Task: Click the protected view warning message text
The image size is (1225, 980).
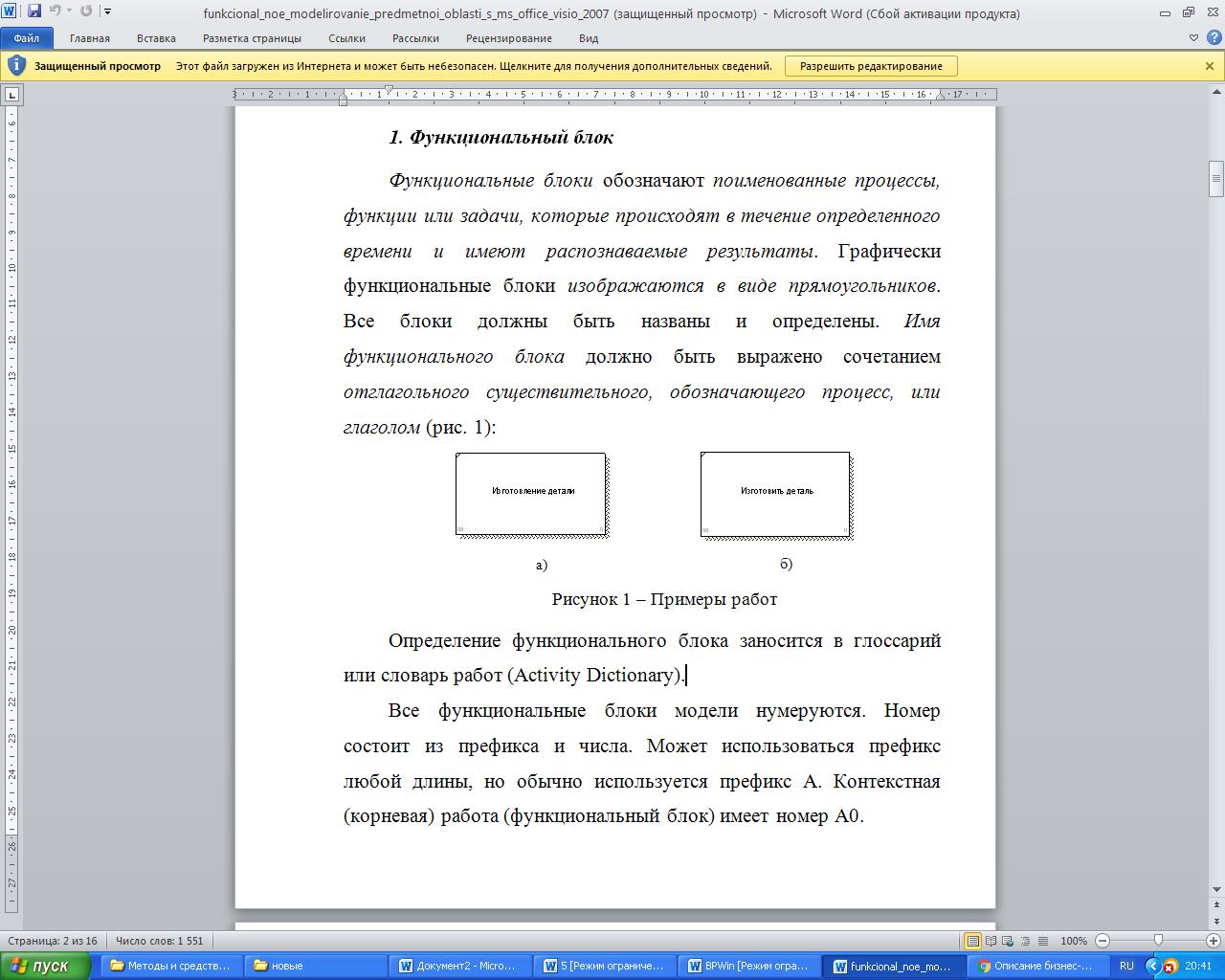Action: 474,66
